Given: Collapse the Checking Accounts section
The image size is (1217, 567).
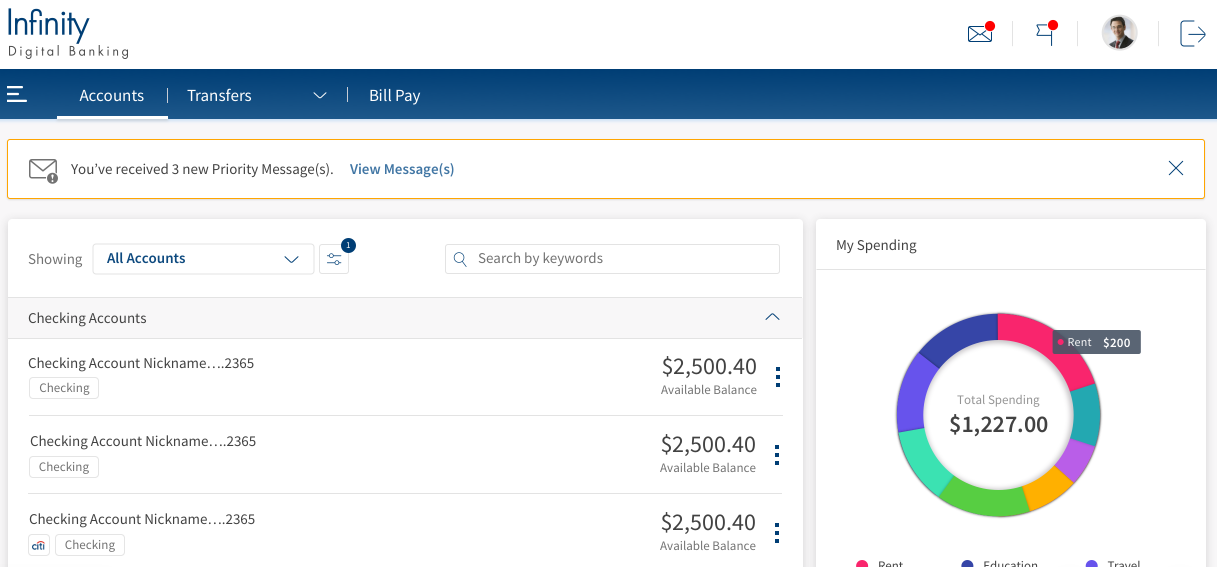Looking at the screenshot, I should pyautogui.click(x=772, y=317).
